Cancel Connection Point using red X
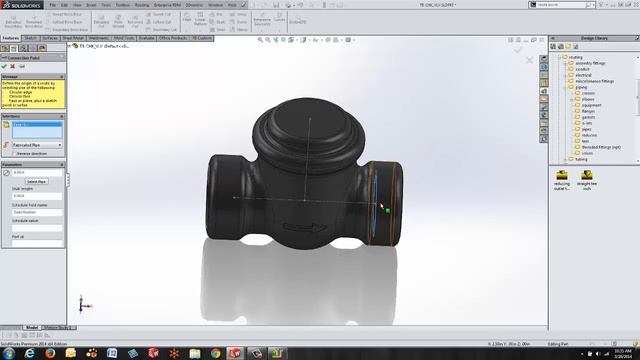Viewport: 640px width, 360px height. tap(12, 66)
